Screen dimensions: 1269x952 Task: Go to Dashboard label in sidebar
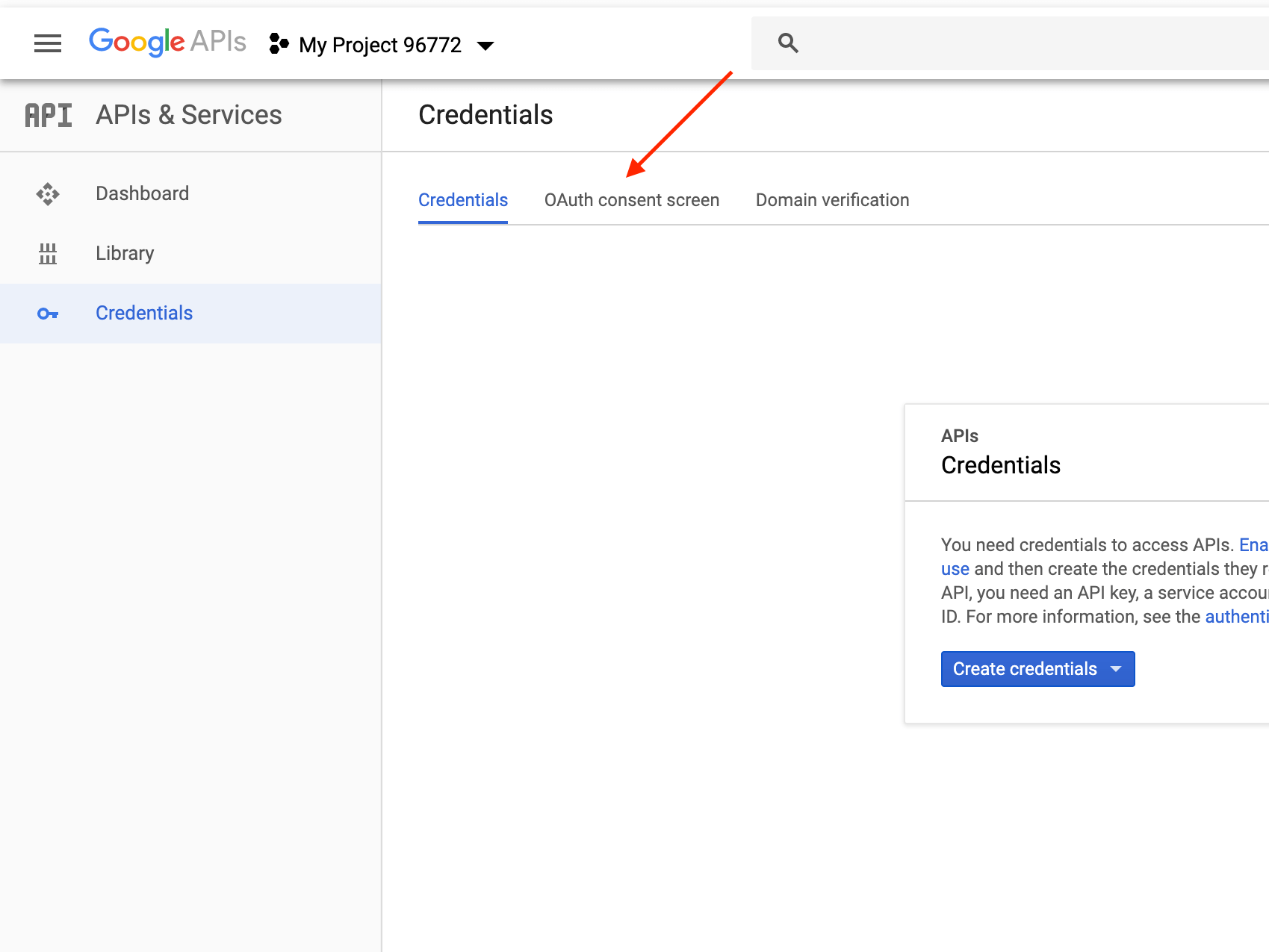click(x=142, y=193)
